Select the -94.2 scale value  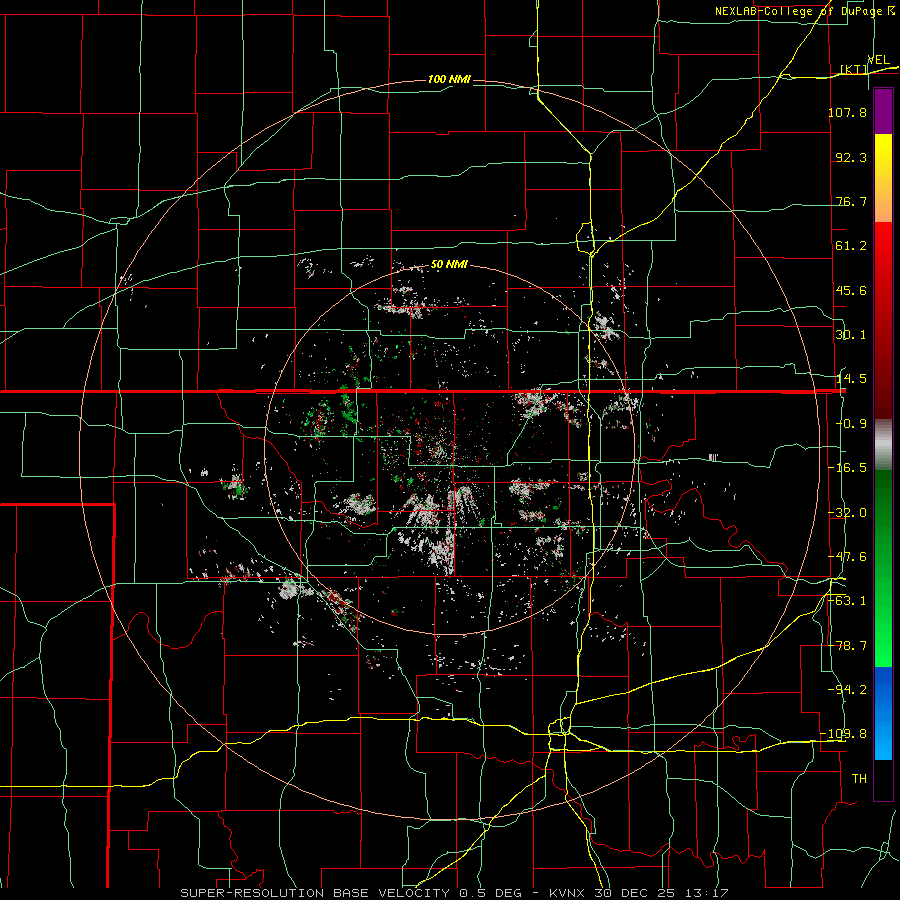[847, 690]
